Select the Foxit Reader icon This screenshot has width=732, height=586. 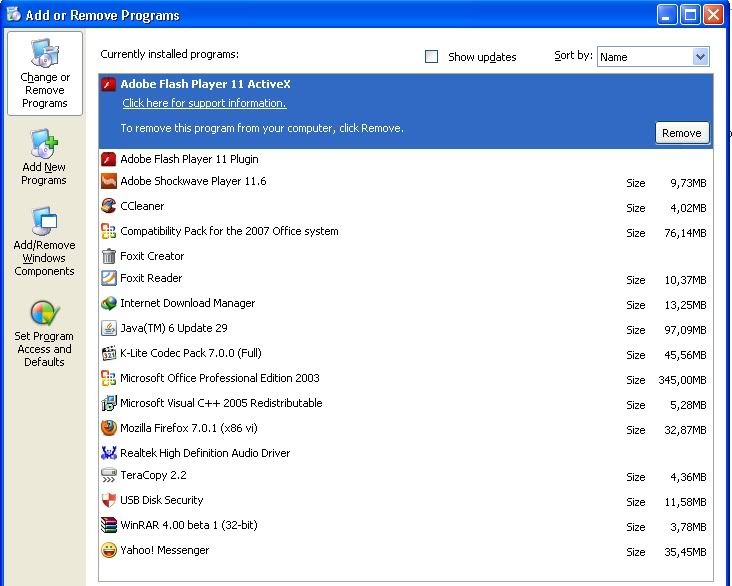[109, 278]
